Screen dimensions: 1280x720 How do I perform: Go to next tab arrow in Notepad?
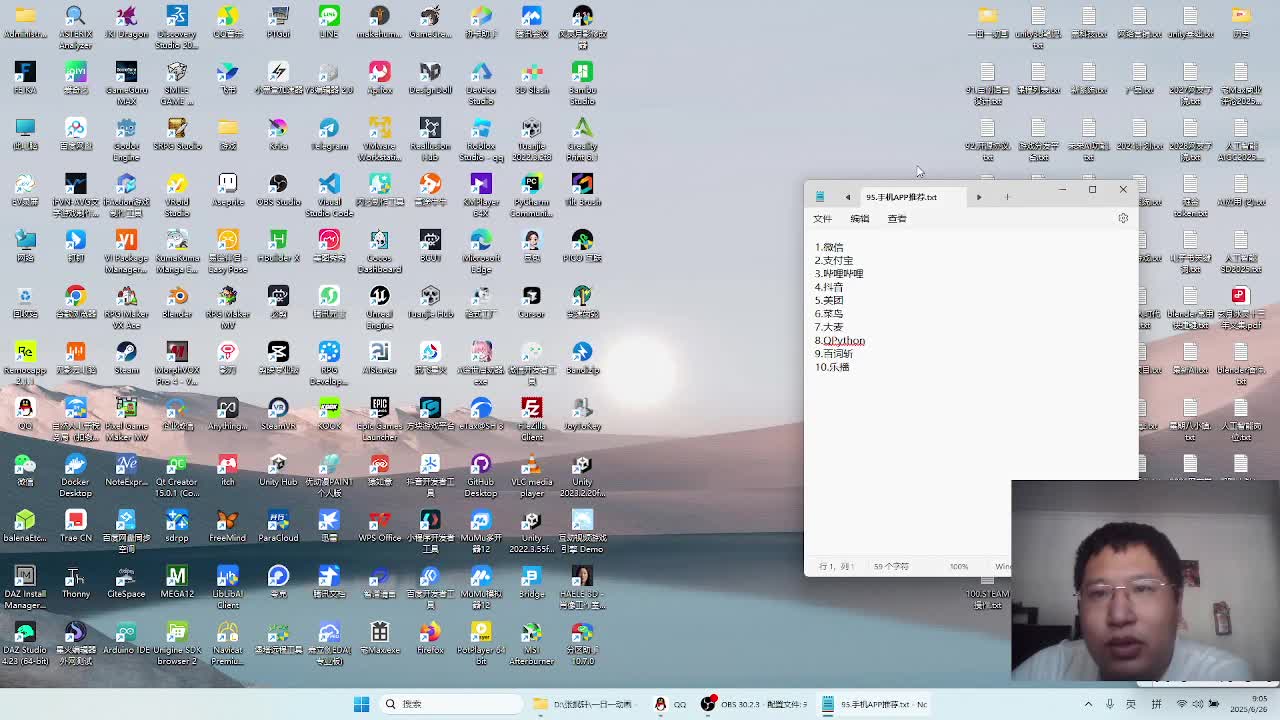pos(979,197)
